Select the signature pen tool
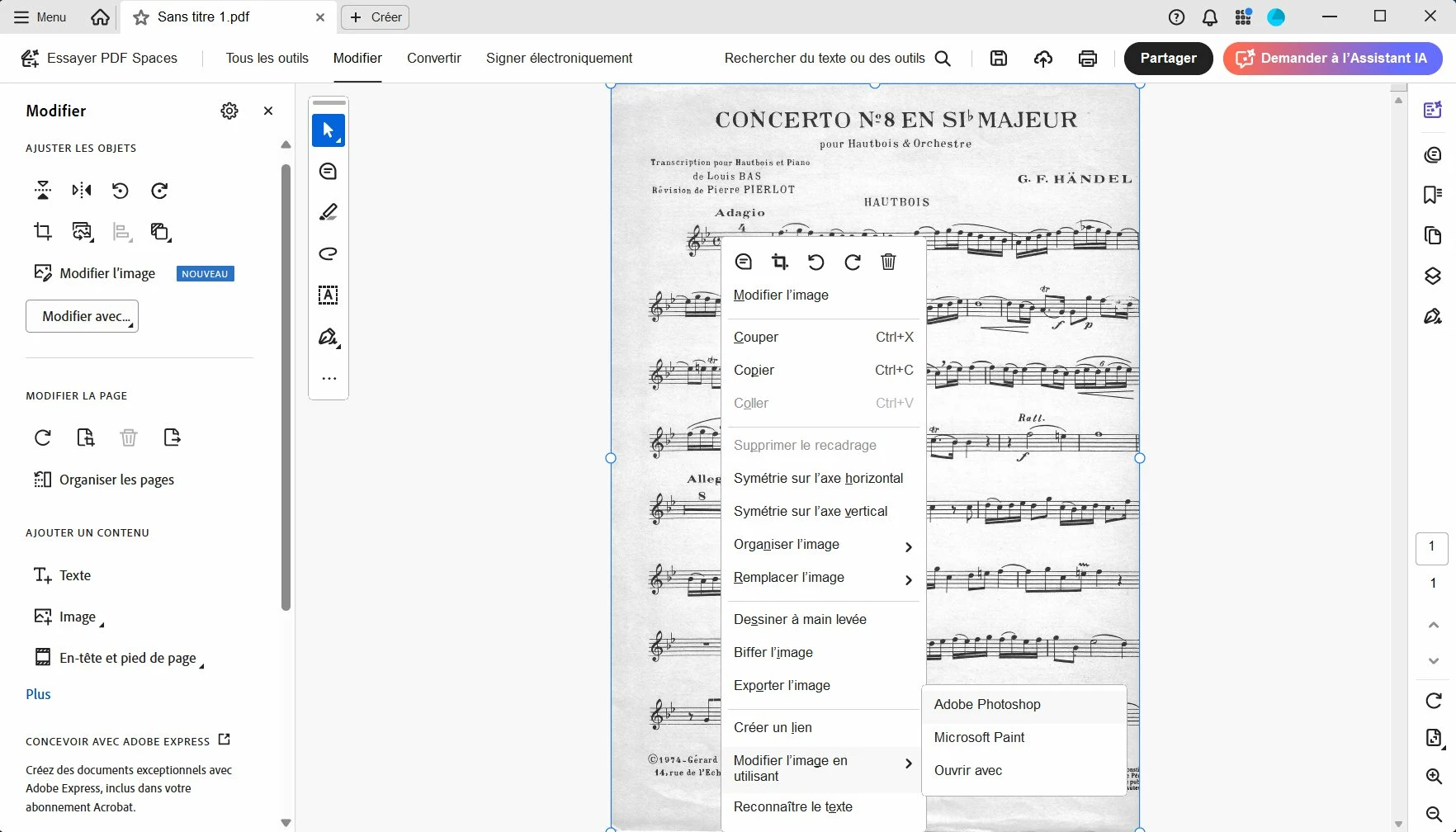 click(329, 337)
